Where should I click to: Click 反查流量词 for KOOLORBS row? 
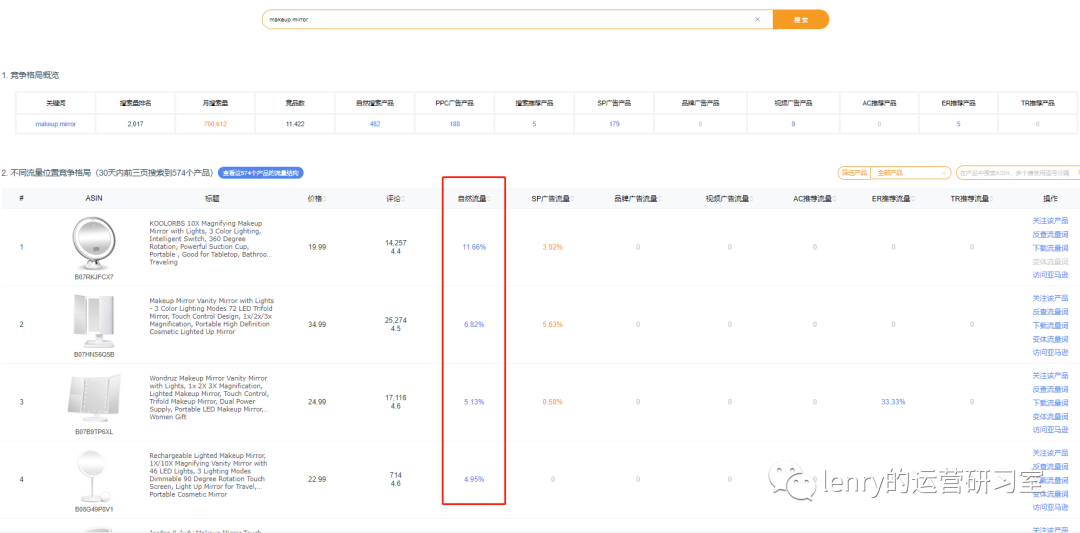pyautogui.click(x=1050, y=234)
